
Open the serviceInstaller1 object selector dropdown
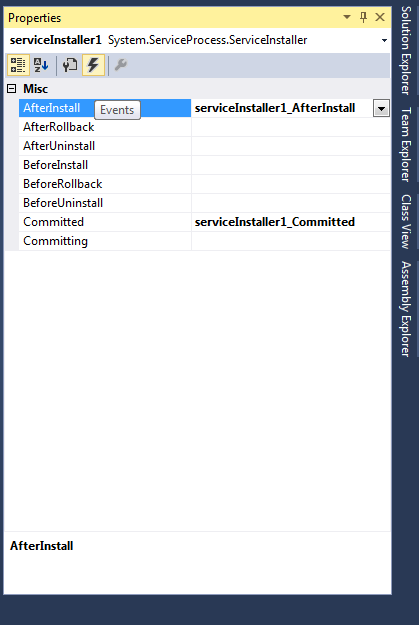coord(384,40)
